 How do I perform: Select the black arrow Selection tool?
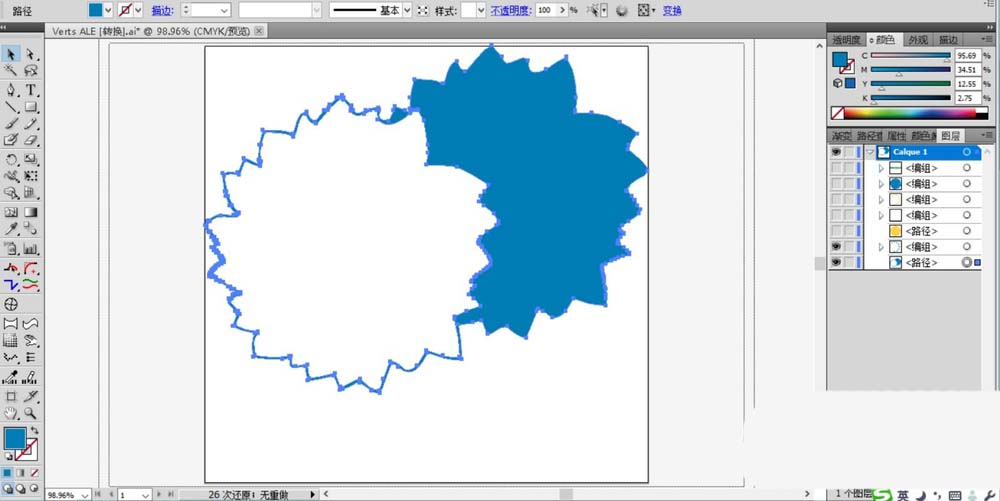click(x=11, y=54)
